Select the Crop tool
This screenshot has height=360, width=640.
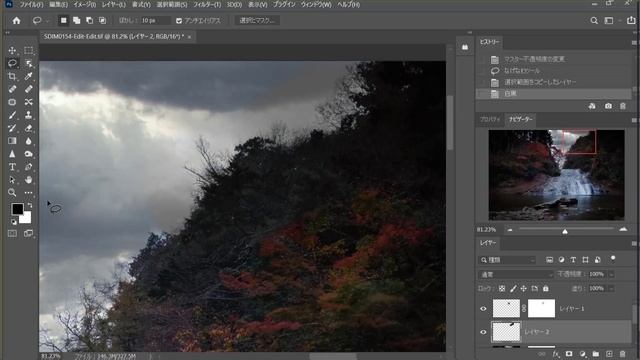click(x=12, y=76)
